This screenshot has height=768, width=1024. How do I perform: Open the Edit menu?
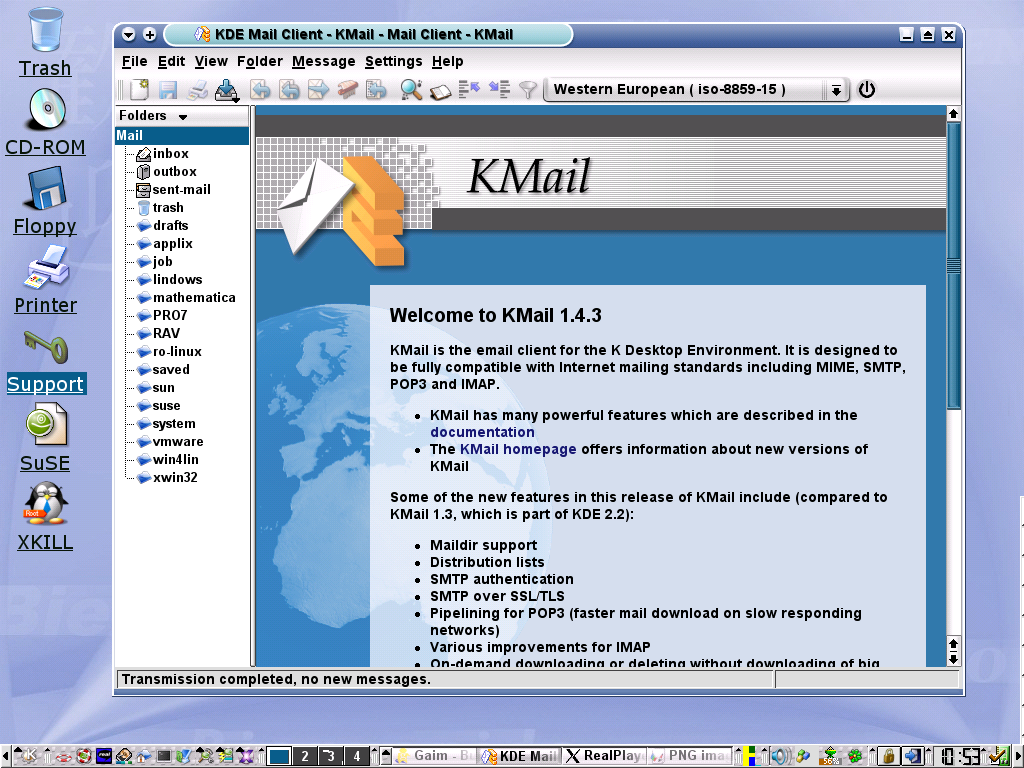(171, 61)
